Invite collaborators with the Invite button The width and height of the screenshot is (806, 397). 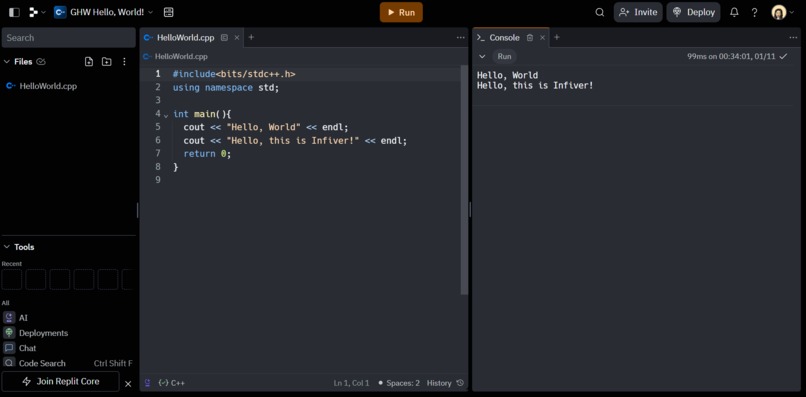[x=638, y=12]
